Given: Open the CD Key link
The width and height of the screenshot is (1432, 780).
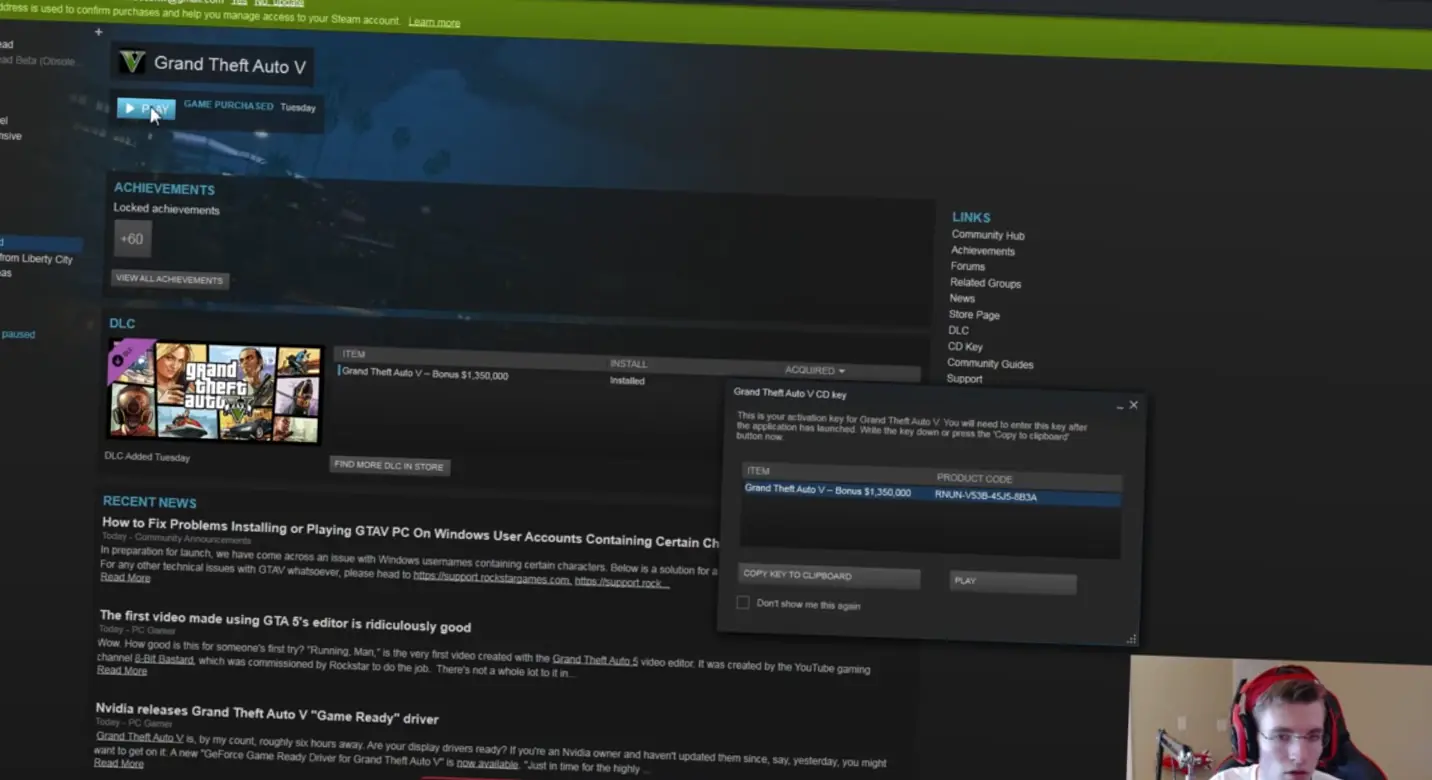Looking at the screenshot, I should 965,346.
